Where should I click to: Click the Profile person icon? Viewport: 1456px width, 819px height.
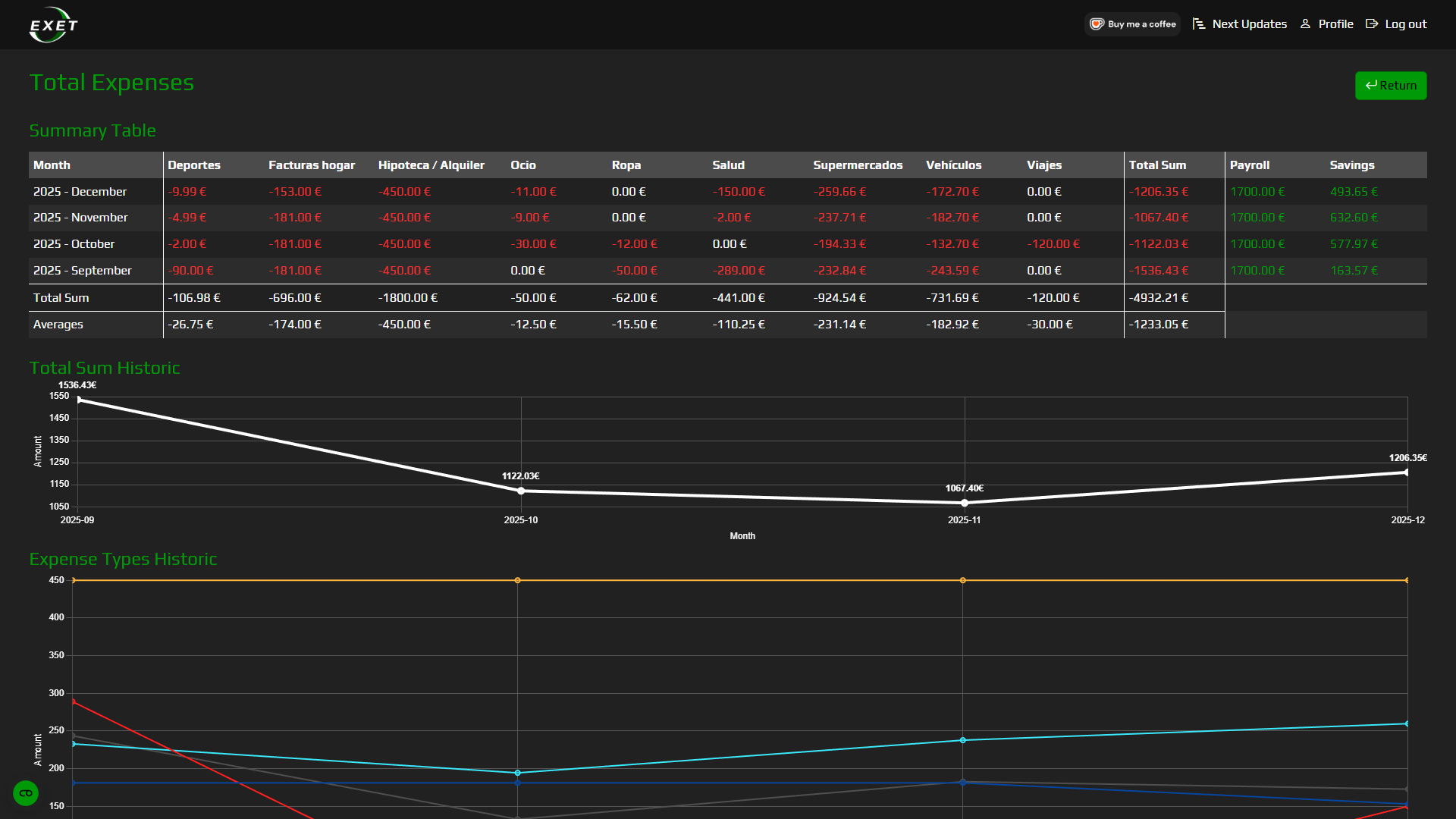click(x=1305, y=24)
